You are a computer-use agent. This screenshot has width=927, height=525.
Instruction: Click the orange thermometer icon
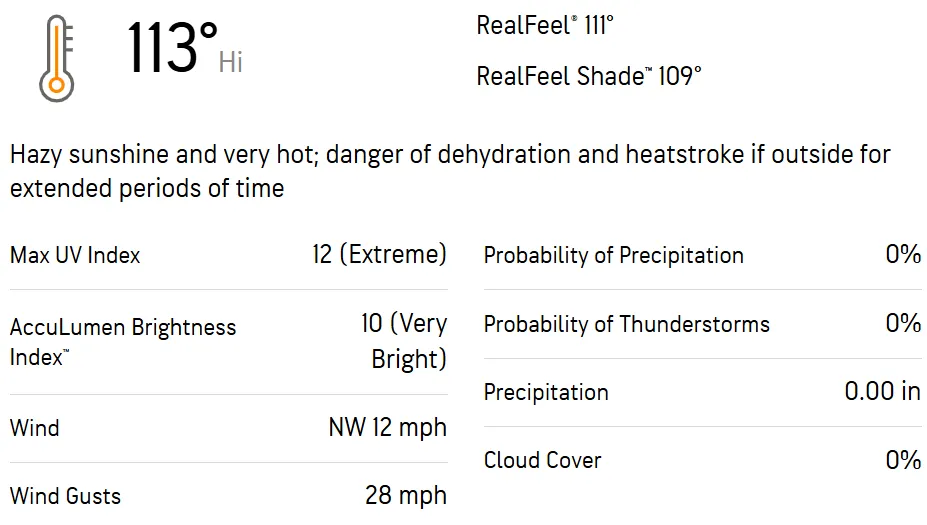56,59
